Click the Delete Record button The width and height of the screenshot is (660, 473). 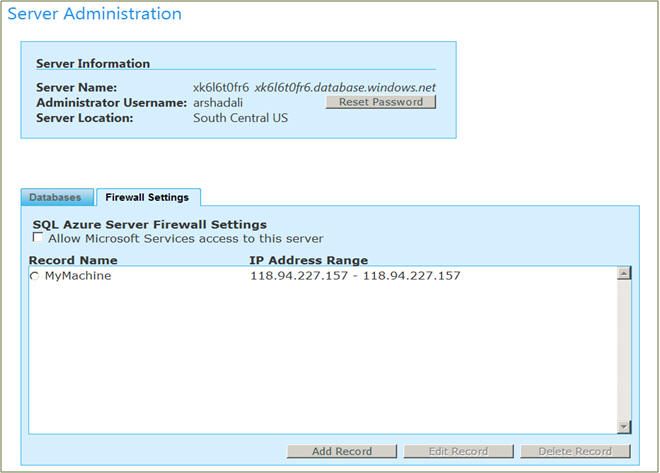[x=575, y=451]
